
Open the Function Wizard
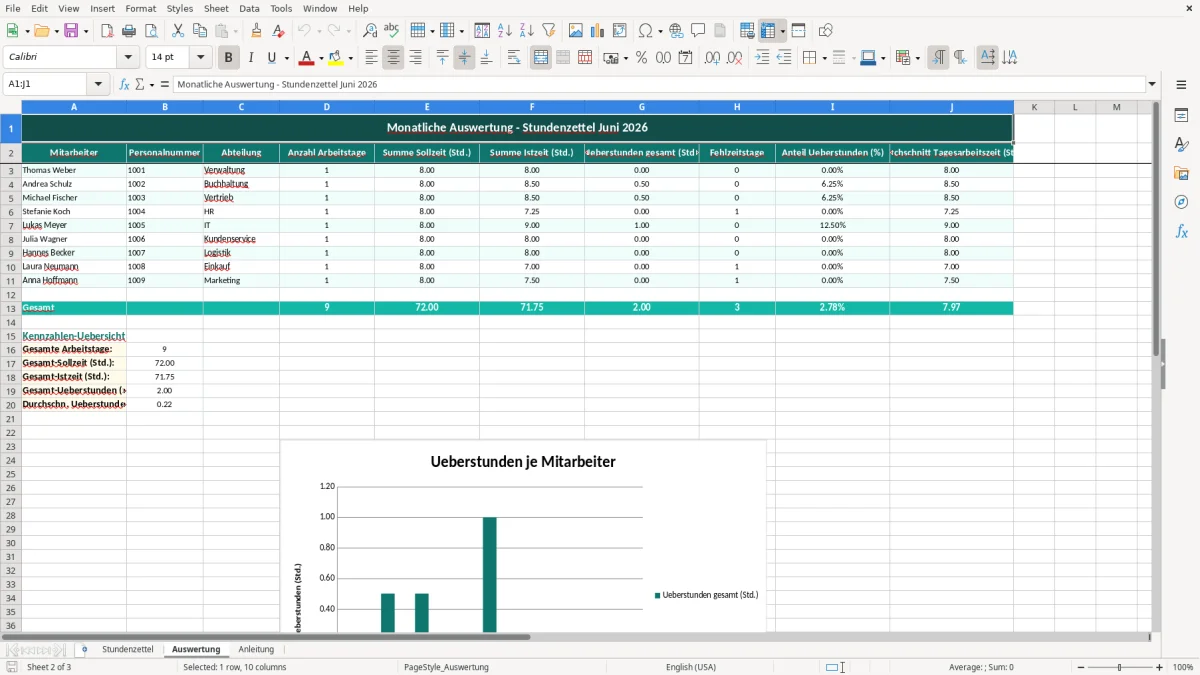pyautogui.click(x=125, y=84)
